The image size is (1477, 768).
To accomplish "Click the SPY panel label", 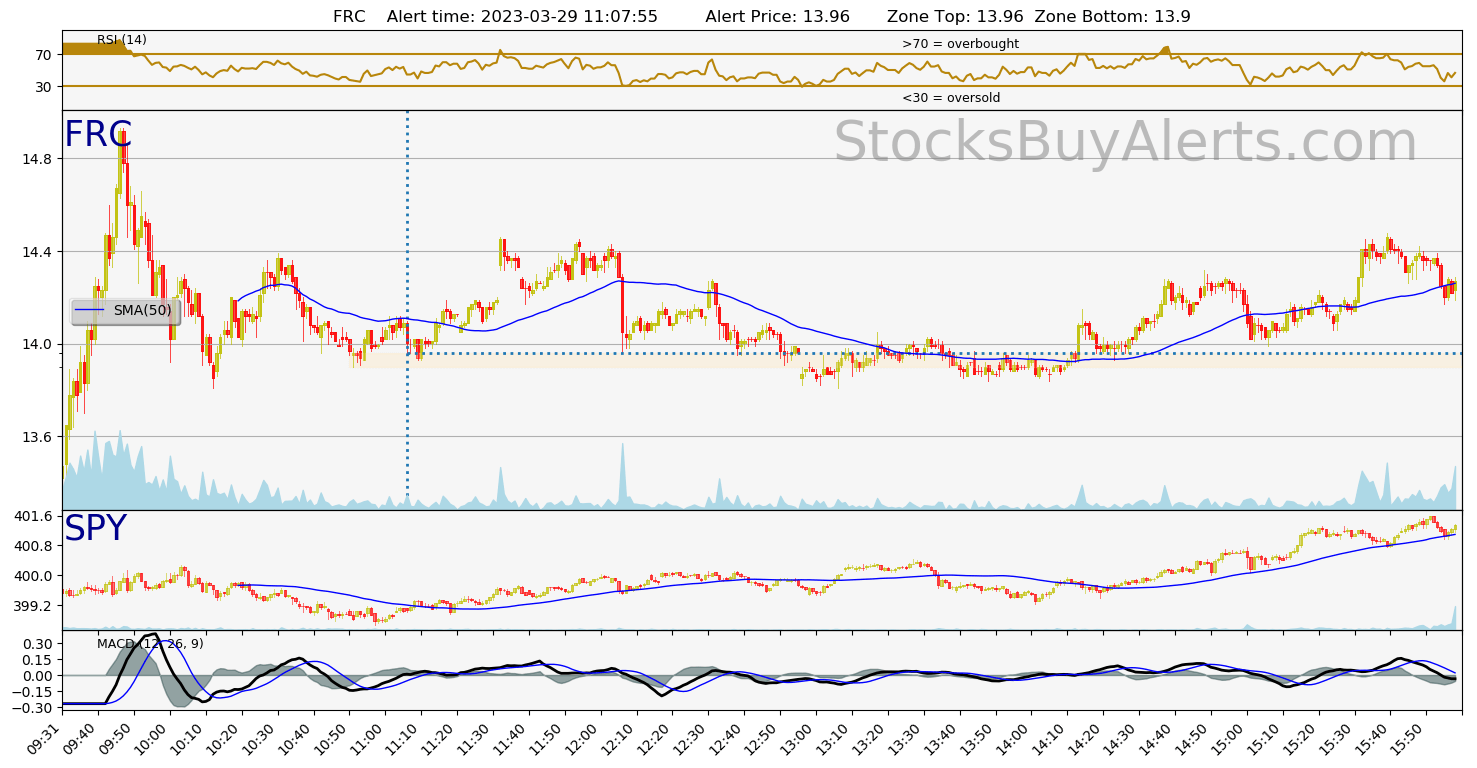I will 96,529.
